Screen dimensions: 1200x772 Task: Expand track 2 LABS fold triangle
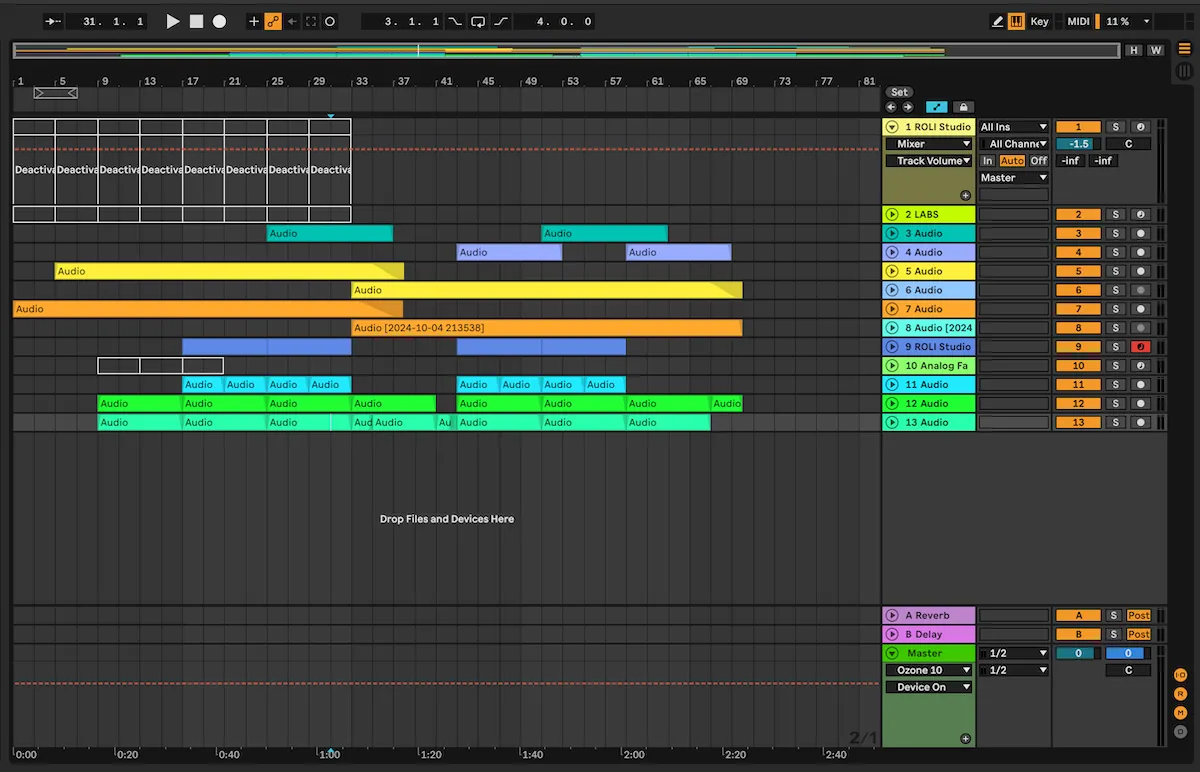[893, 214]
